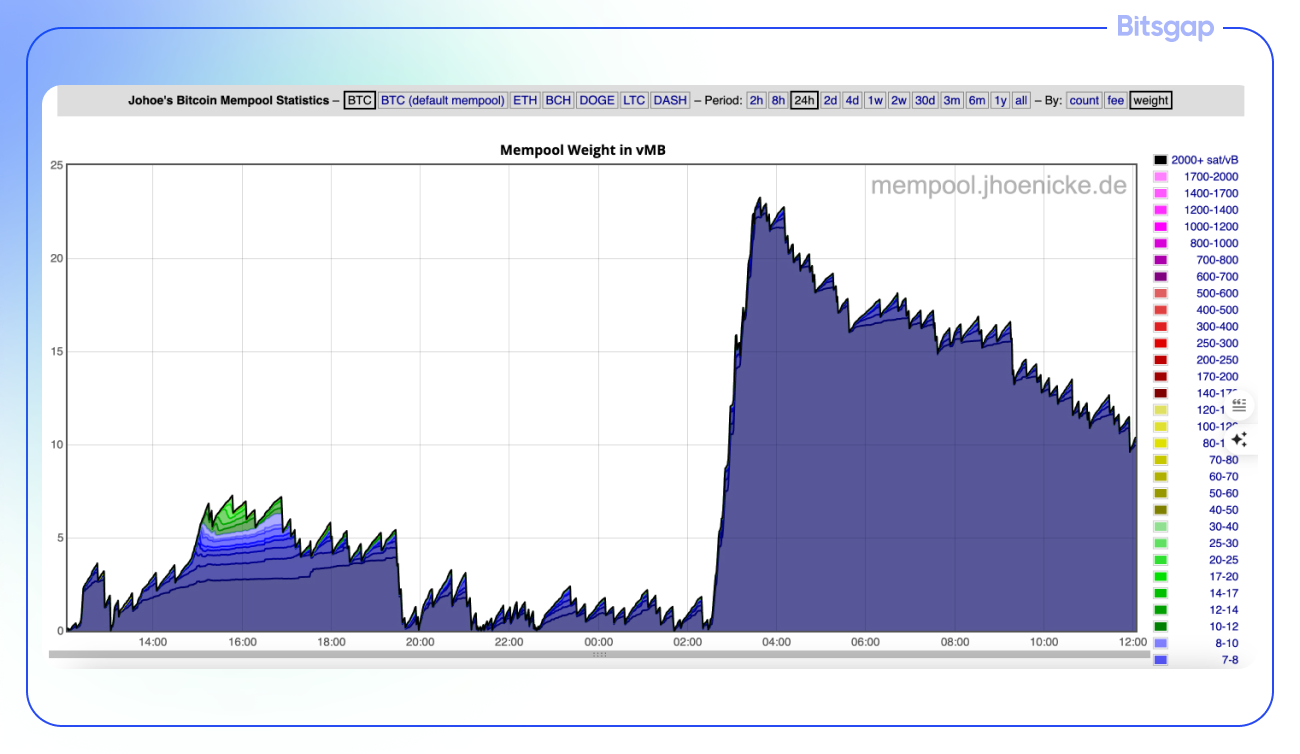
Task: Set period to 1y
Action: (1000, 100)
